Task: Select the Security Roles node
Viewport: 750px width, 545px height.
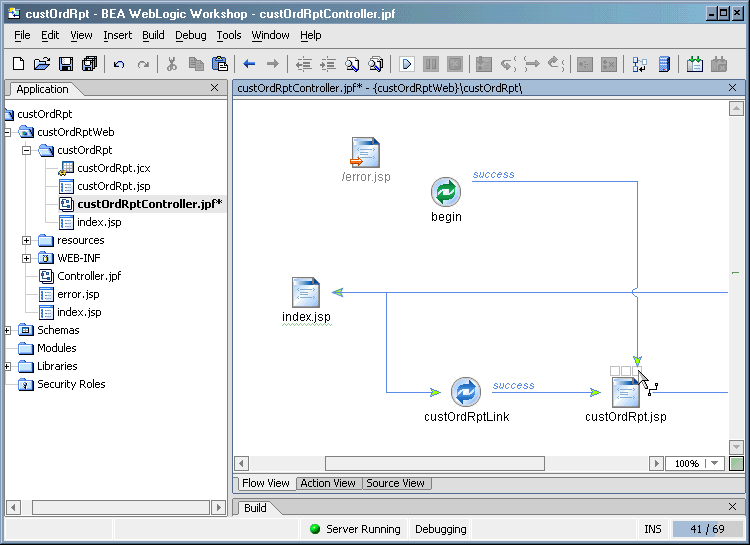Action: pos(71,384)
